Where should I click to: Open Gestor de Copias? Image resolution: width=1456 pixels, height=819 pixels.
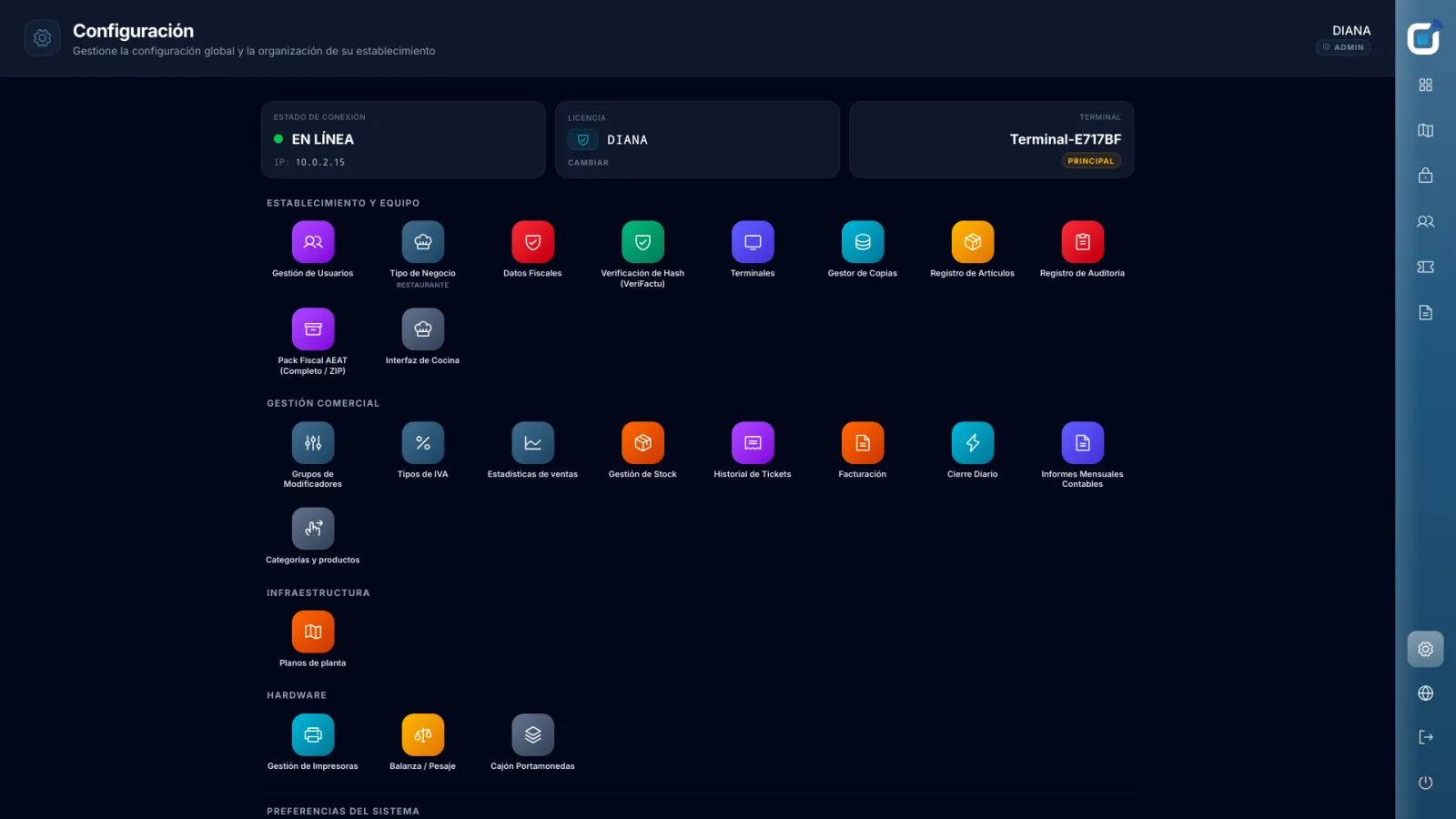pyautogui.click(x=863, y=242)
